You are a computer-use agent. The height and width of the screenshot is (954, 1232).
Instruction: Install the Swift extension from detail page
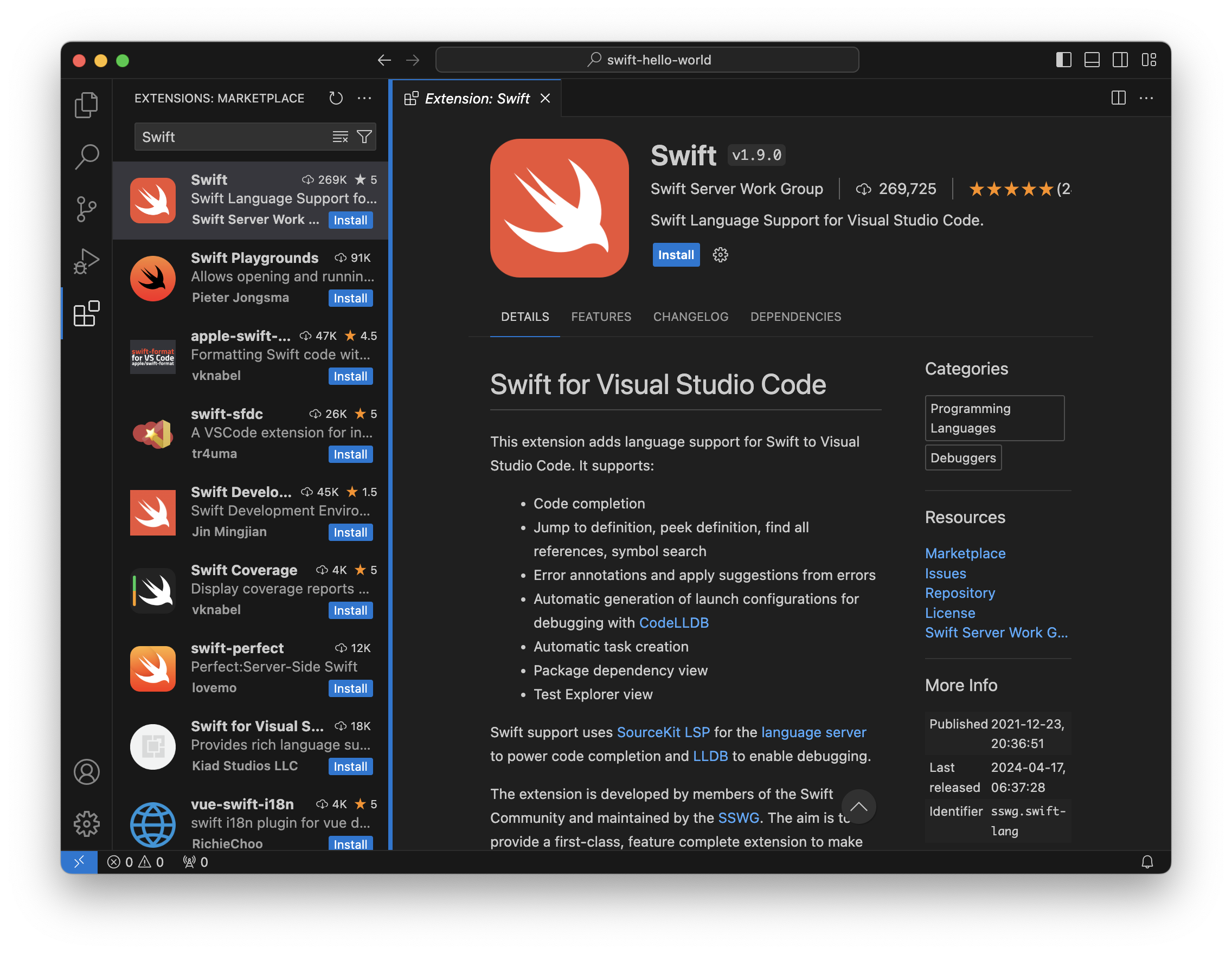coord(676,255)
